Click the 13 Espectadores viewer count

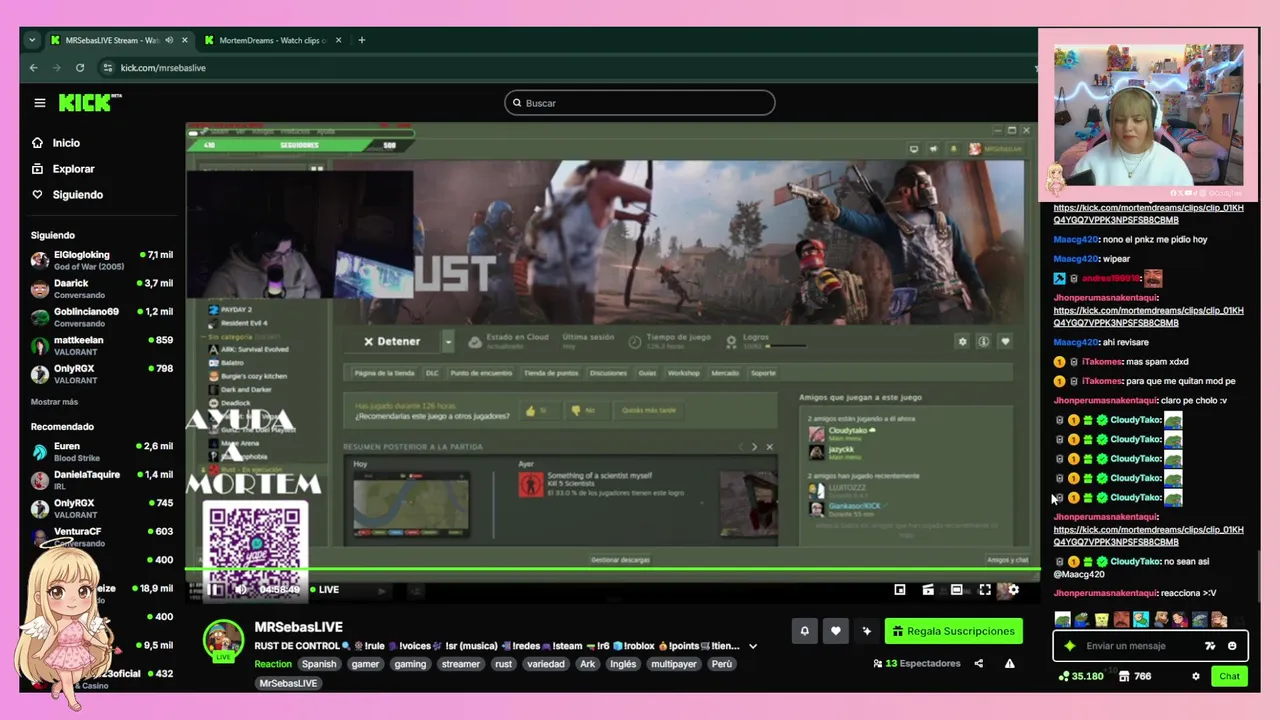916,663
